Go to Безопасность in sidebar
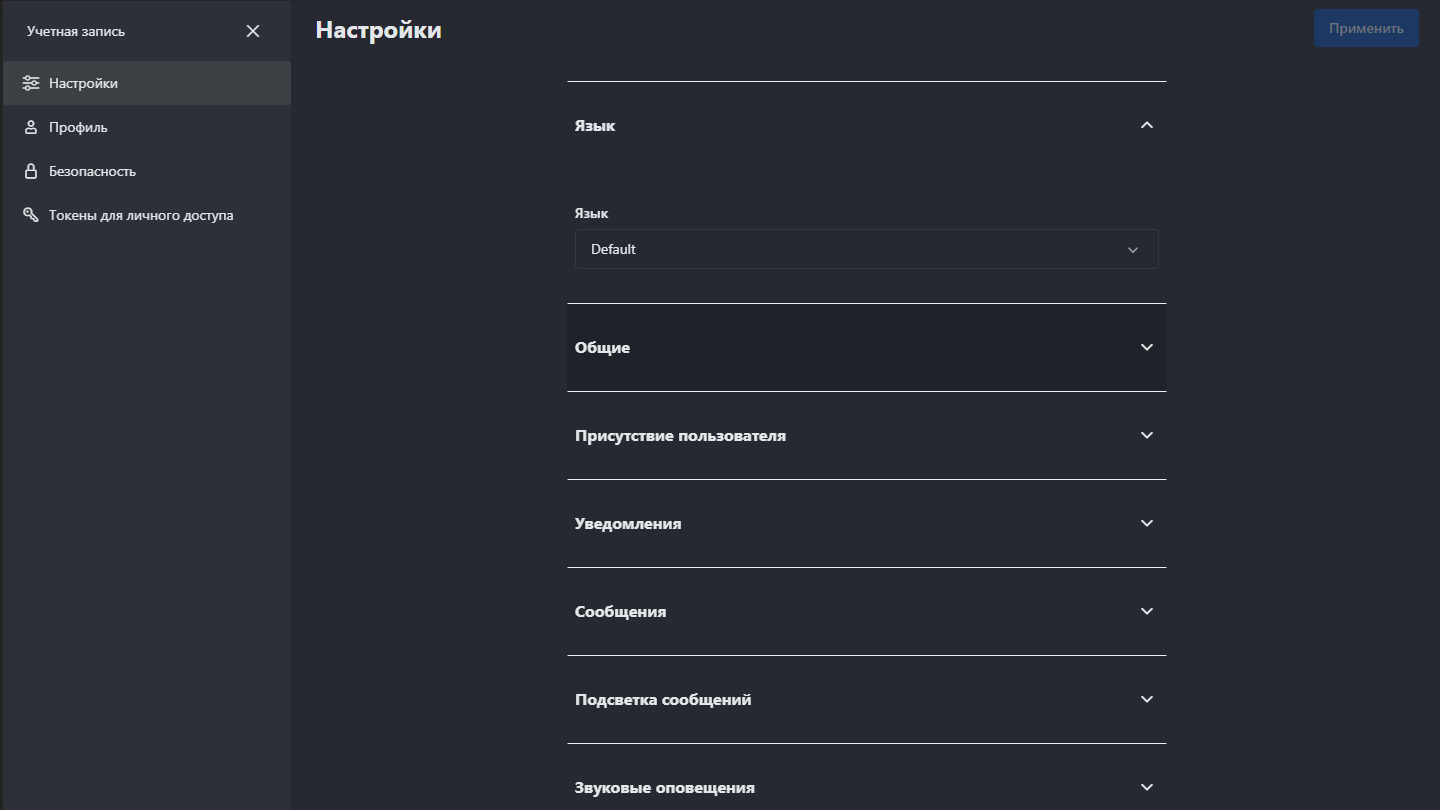The height and width of the screenshot is (810, 1440). coord(92,171)
